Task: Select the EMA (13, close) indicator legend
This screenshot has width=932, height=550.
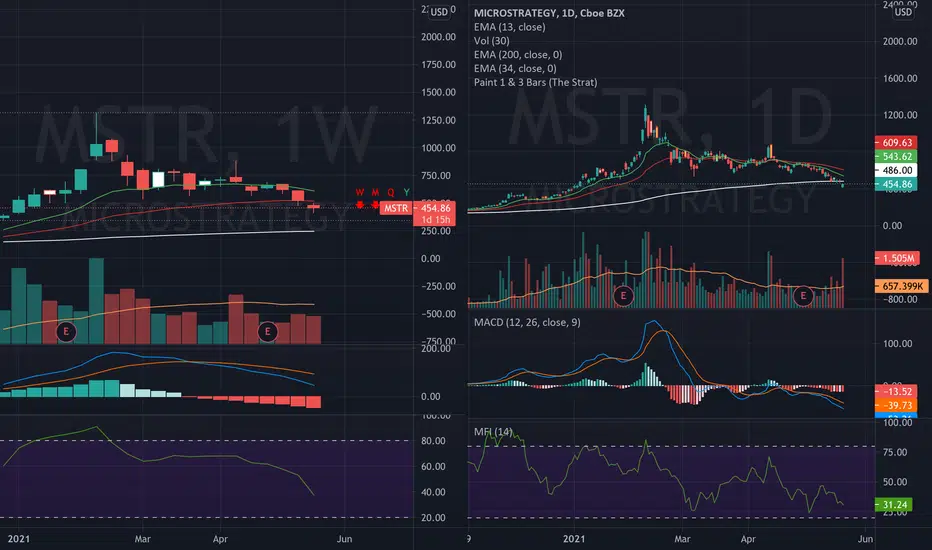Action: [x=509, y=27]
